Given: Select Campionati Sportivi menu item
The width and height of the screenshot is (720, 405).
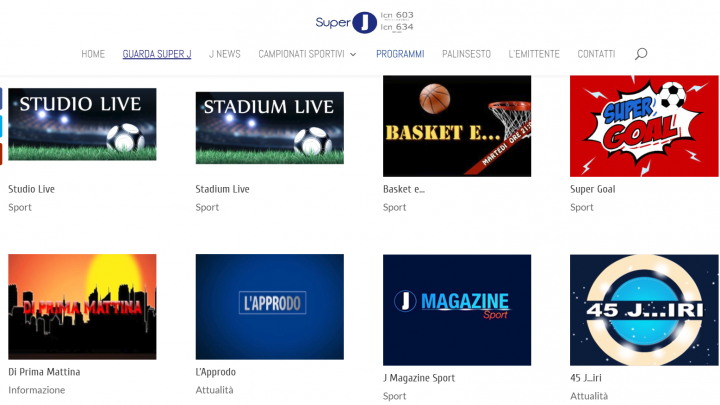Looking at the screenshot, I should pos(301,54).
